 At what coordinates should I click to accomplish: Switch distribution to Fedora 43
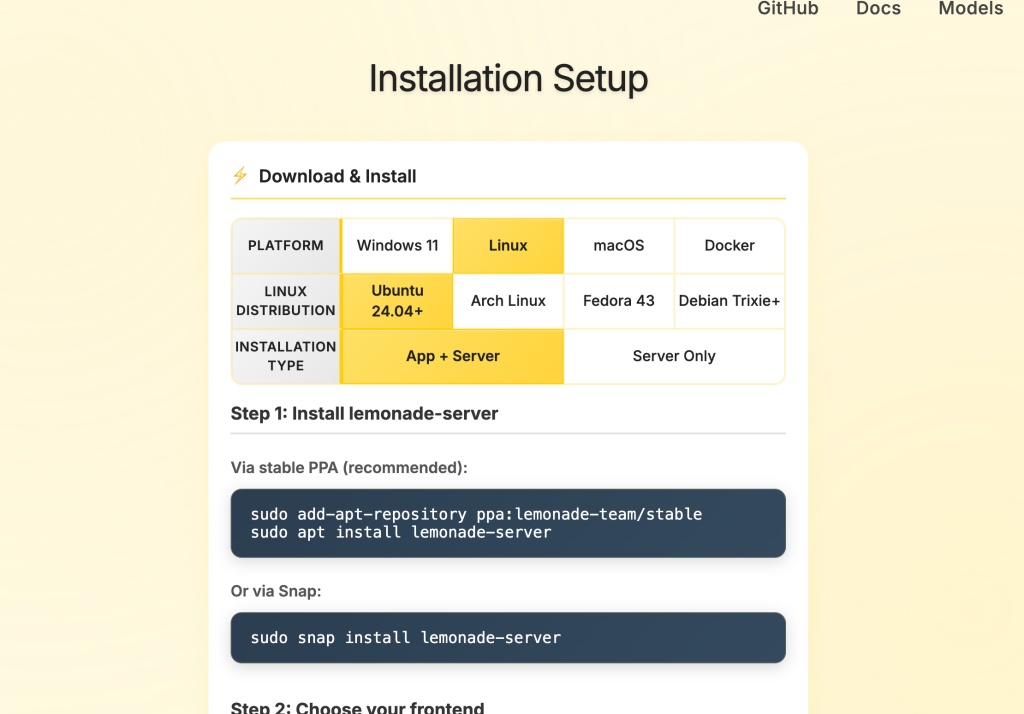click(619, 301)
